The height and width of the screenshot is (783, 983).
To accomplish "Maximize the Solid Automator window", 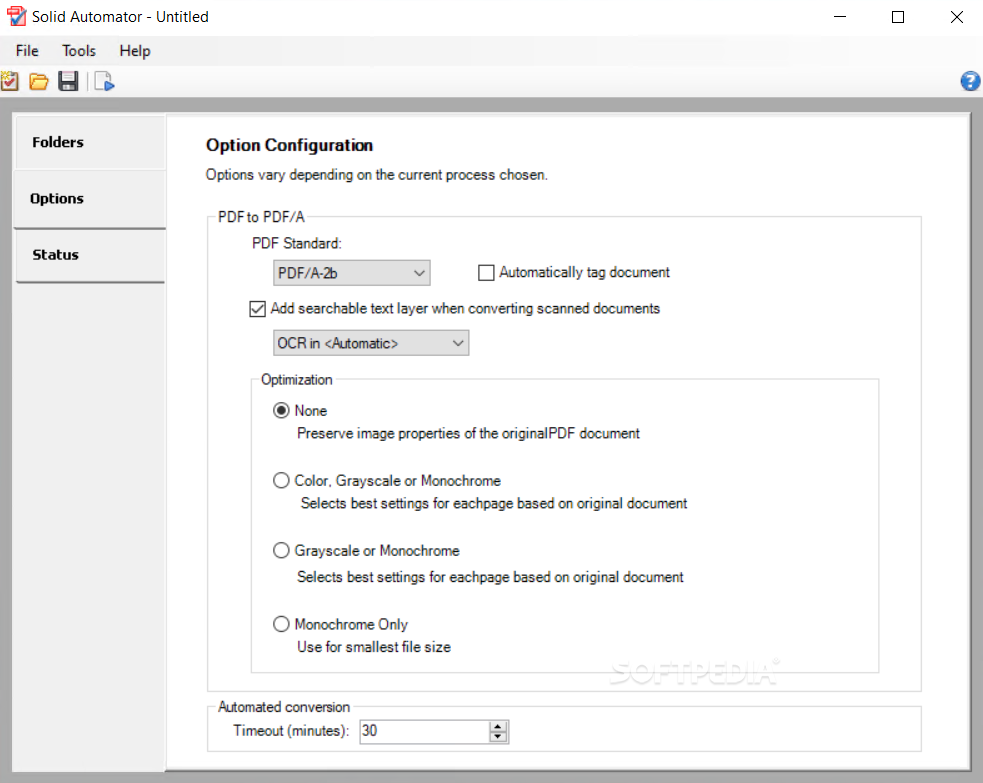I will click(898, 17).
